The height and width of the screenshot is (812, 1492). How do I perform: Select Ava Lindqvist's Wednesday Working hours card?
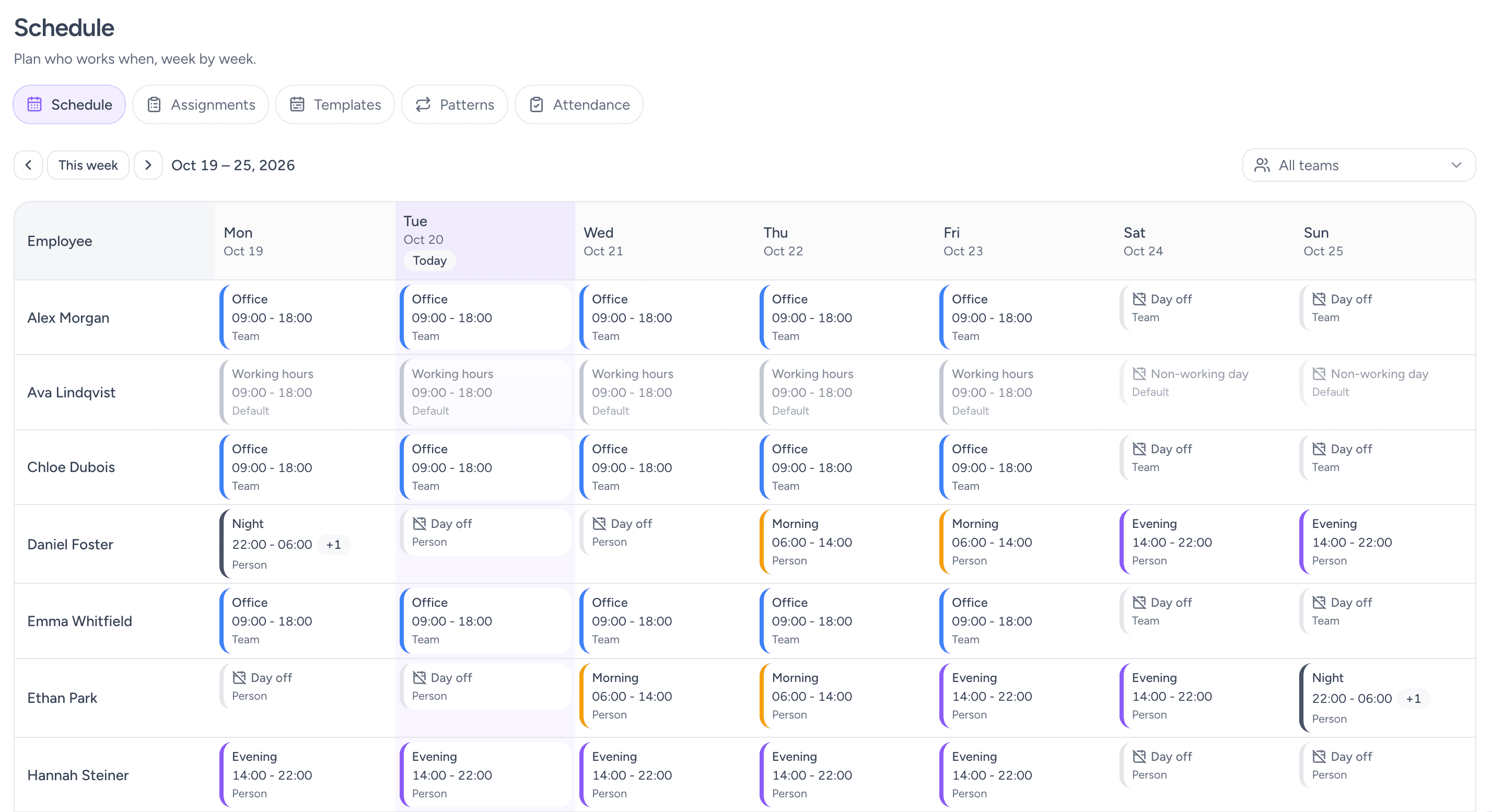665,392
